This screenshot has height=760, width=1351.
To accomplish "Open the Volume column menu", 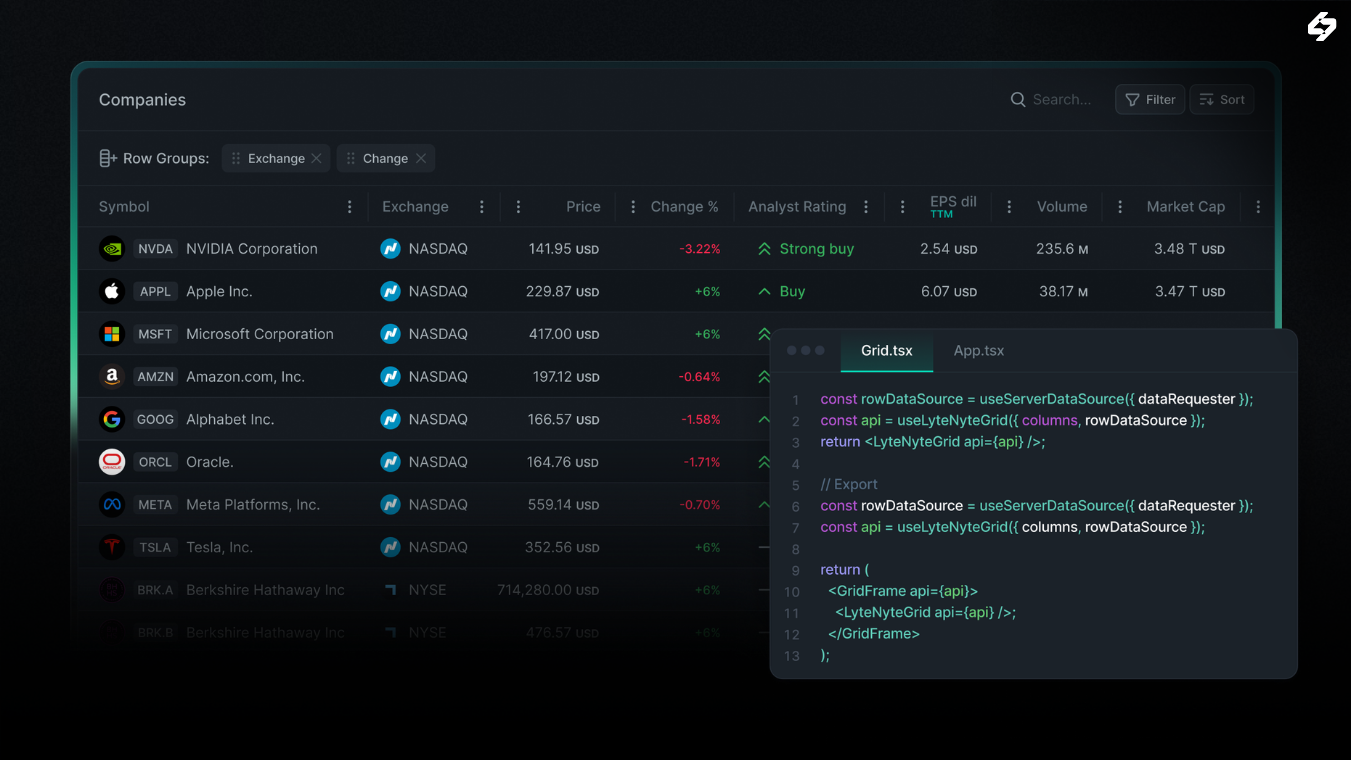I will (1009, 207).
